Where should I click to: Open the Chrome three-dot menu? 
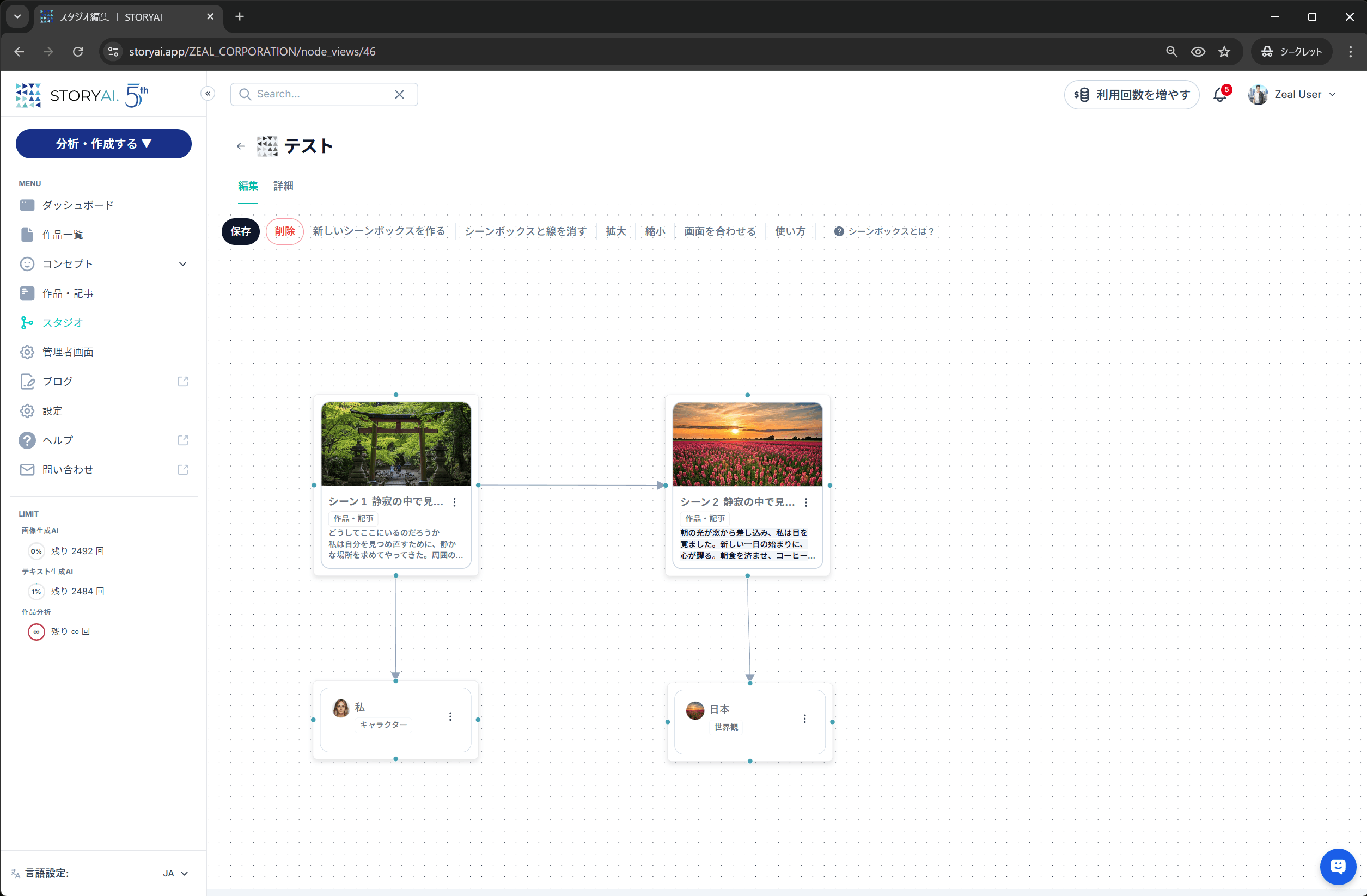click(x=1350, y=52)
